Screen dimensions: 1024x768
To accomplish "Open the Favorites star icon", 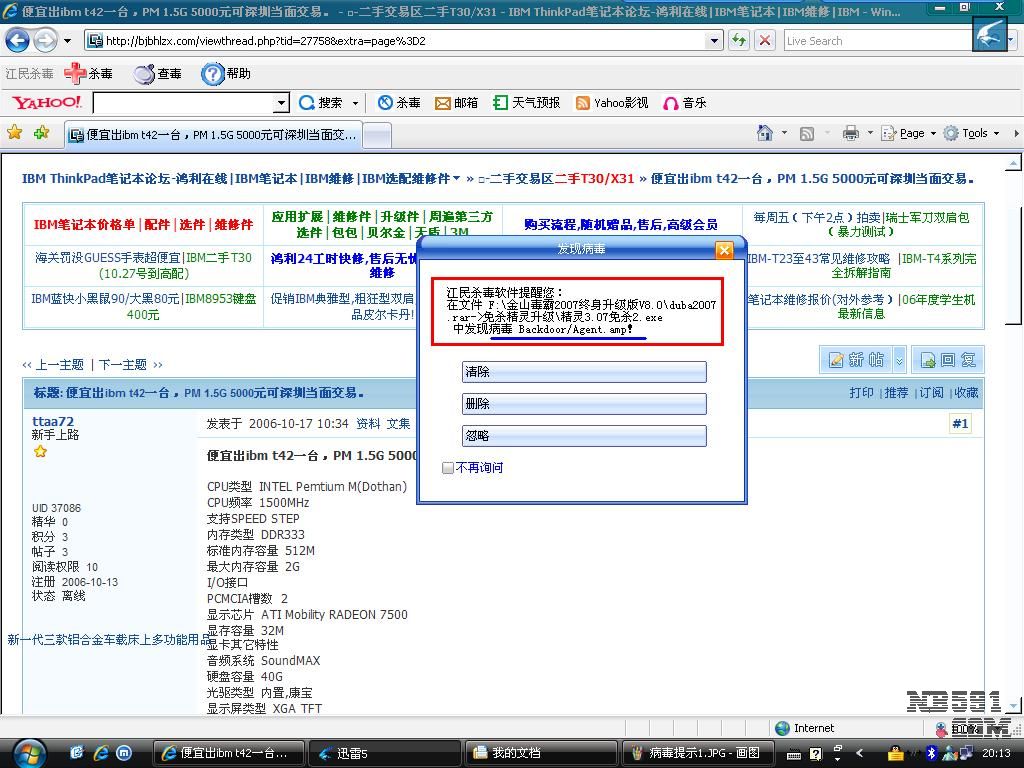I will coord(14,133).
